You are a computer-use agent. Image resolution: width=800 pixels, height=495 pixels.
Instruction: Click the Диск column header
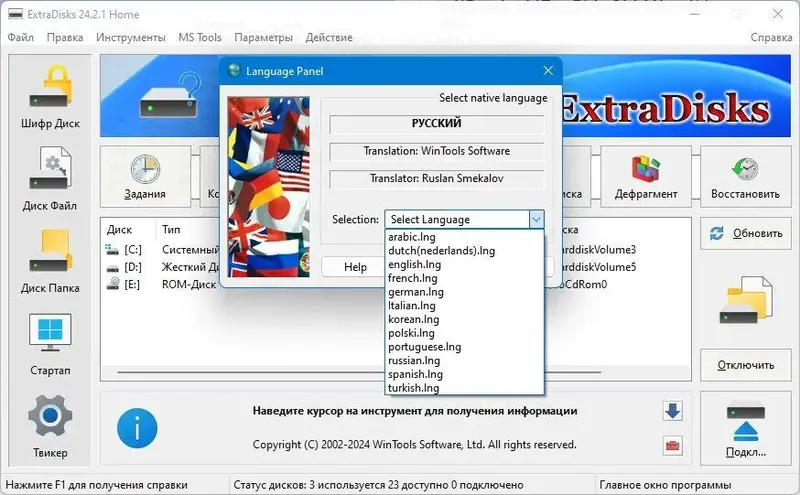pos(119,230)
